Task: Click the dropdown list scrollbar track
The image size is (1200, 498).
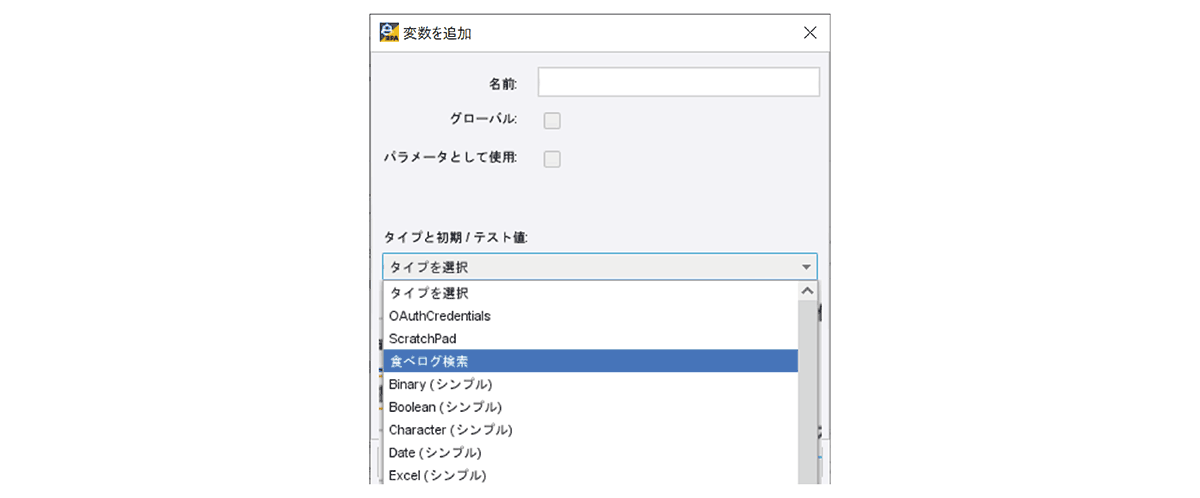Action: [x=808, y=392]
